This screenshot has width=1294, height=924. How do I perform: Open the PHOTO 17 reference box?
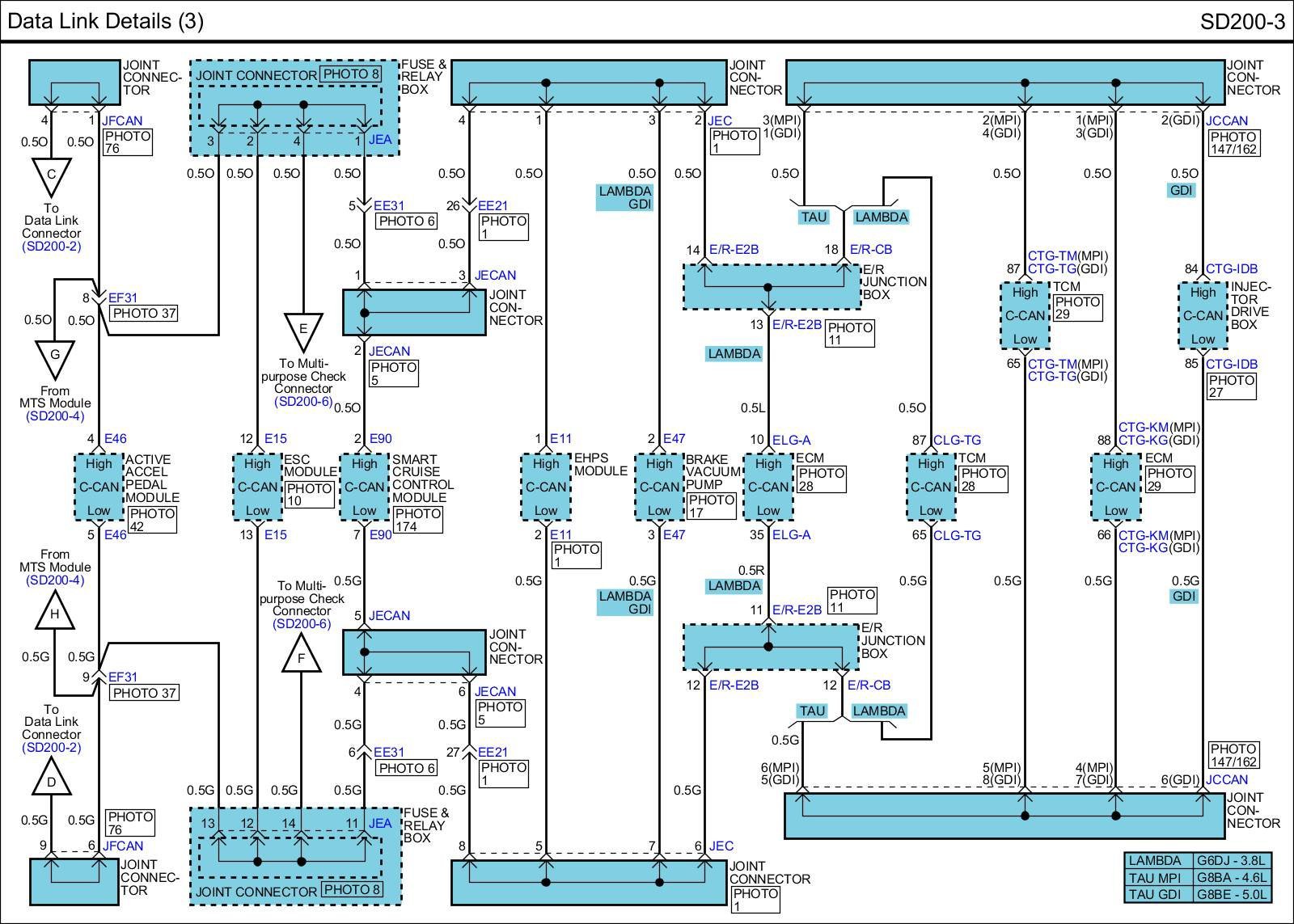tap(711, 506)
